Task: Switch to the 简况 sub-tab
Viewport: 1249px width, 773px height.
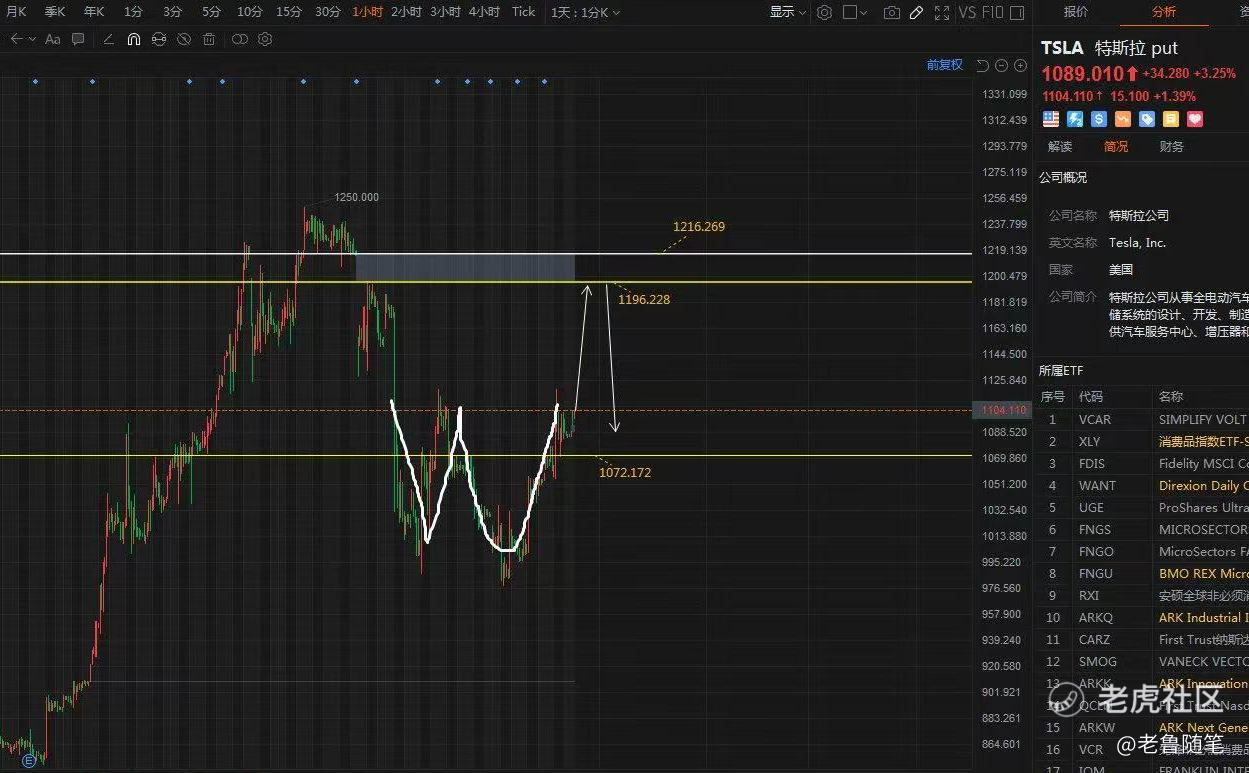Action: (x=1116, y=147)
